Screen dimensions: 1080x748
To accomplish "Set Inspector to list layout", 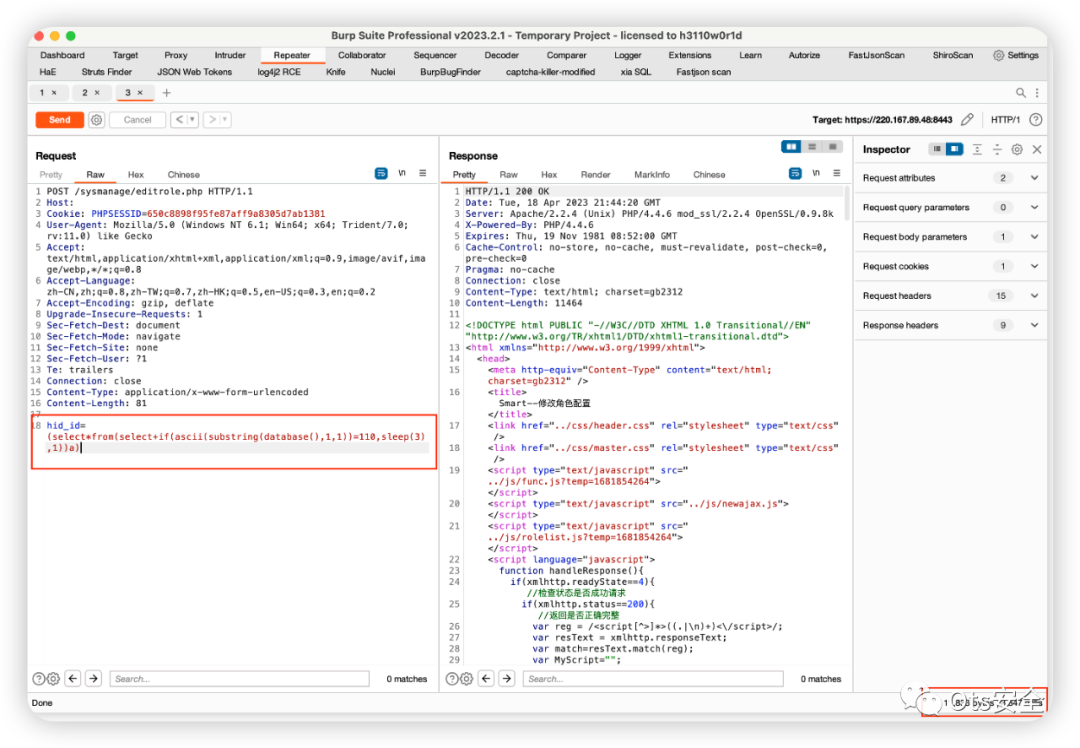I will click(x=937, y=149).
